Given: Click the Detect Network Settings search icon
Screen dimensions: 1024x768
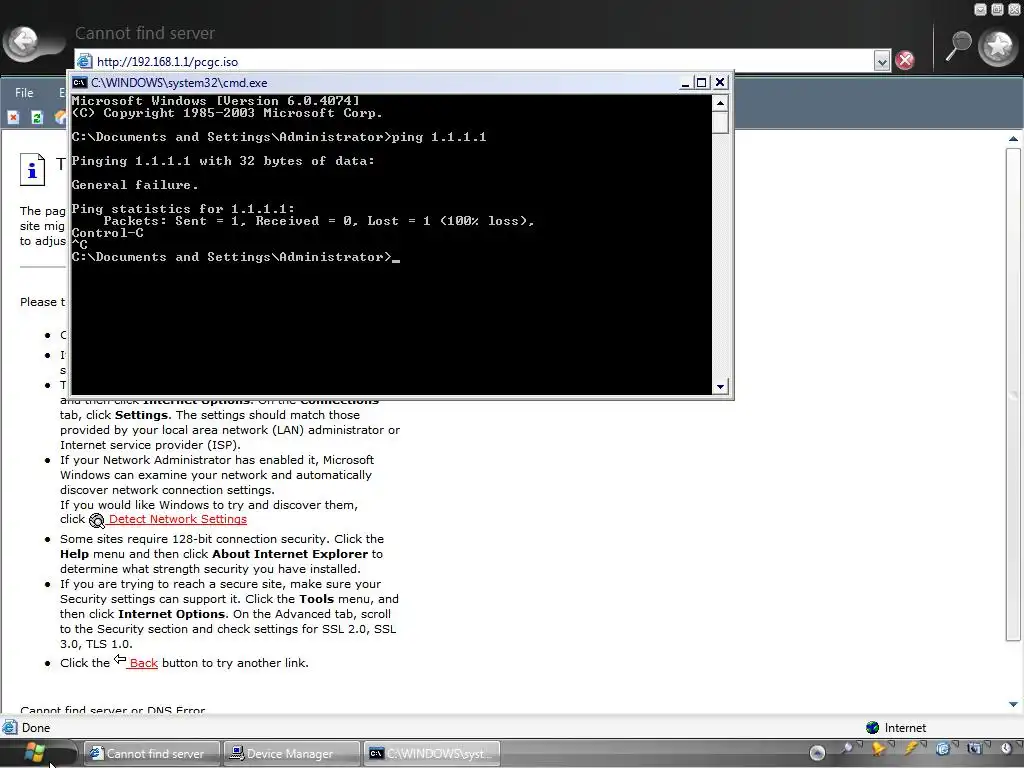Looking at the screenshot, I should [x=97, y=520].
